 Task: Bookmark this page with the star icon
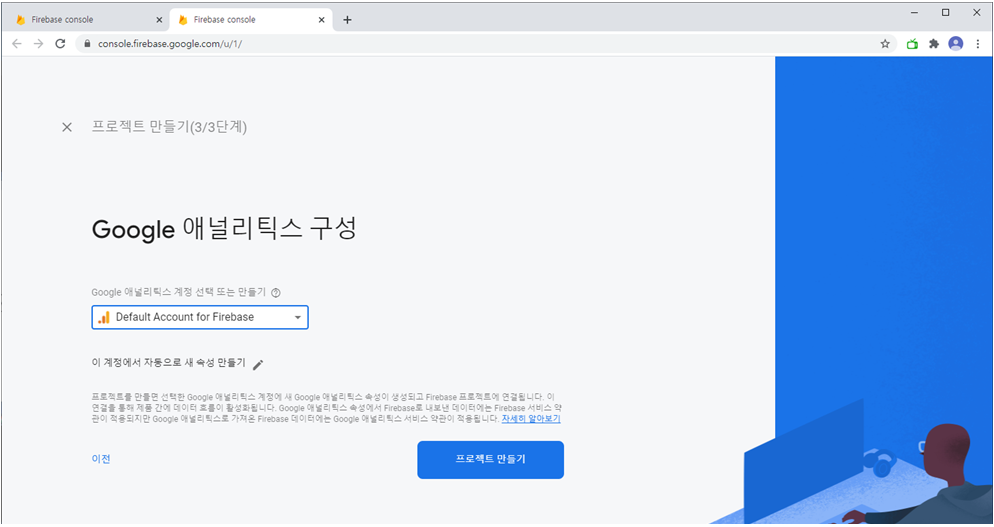pyautogui.click(x=885, y=44)
